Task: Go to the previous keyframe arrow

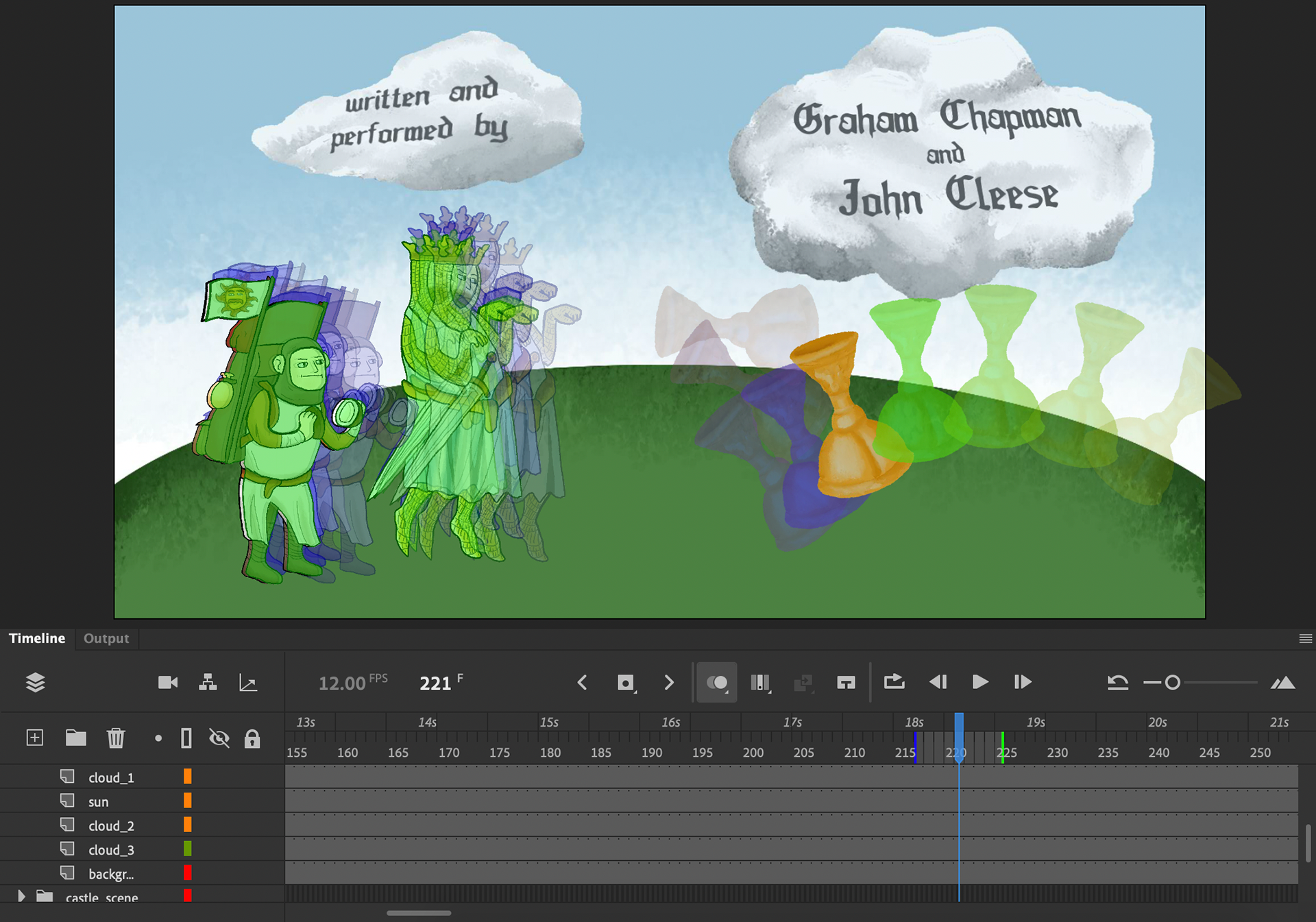Action: [583, 683]
